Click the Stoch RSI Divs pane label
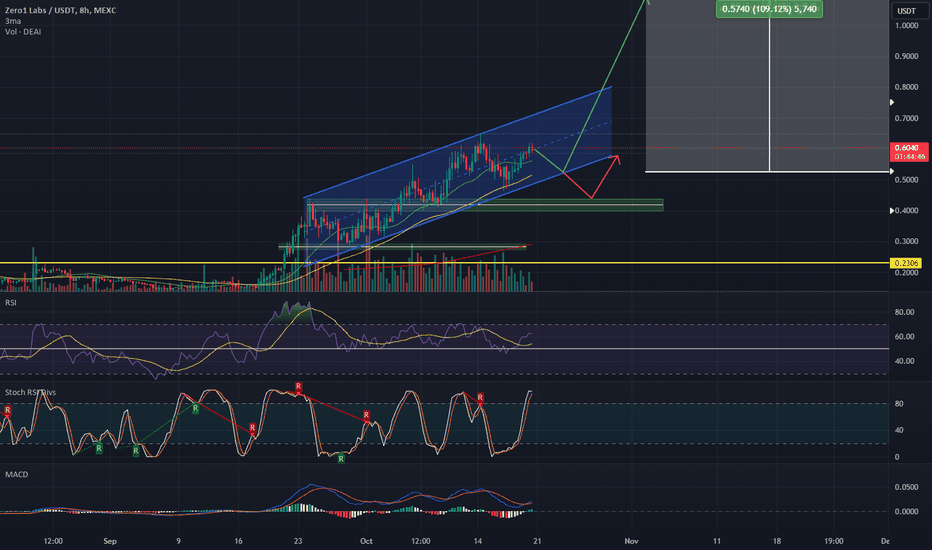932x550 pixels. [30, 392]
